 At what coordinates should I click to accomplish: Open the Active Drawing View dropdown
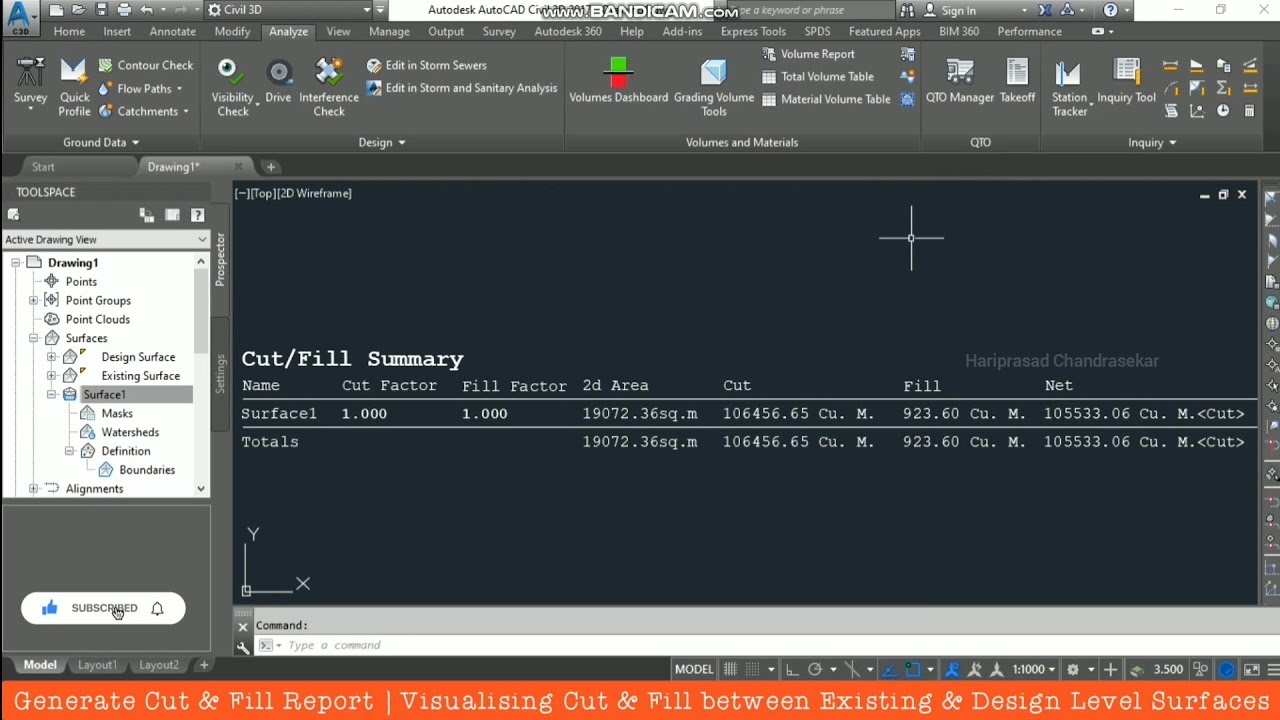pos(105,239)
